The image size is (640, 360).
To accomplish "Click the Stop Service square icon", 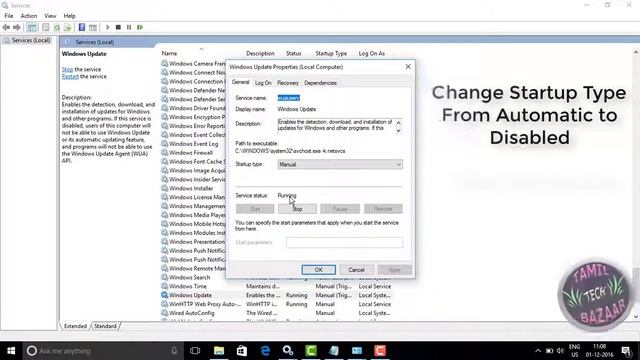I will click(118, 27).
